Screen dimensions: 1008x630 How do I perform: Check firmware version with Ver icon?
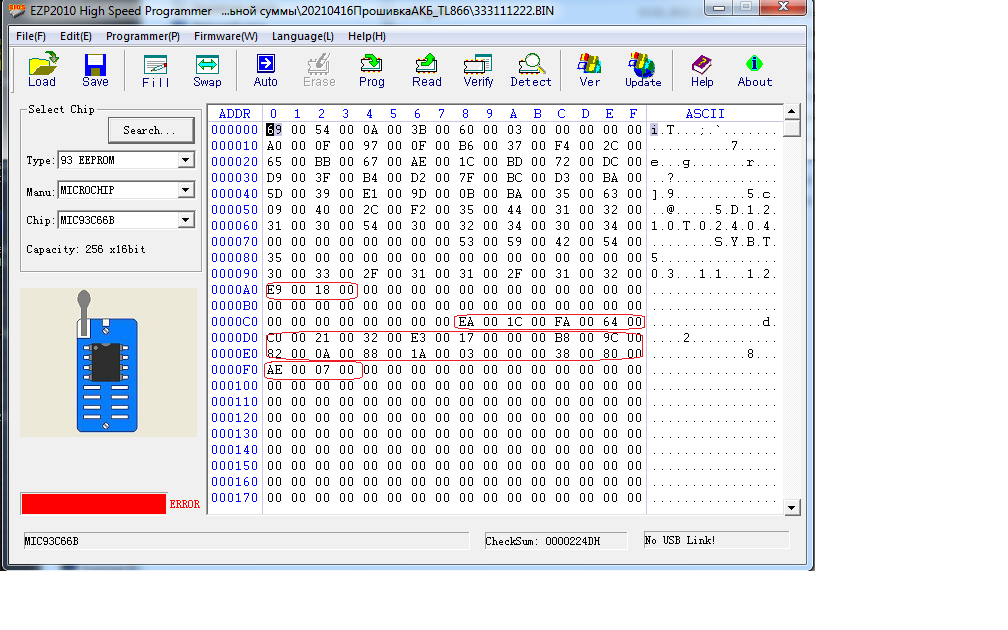[x=590, y=70]
